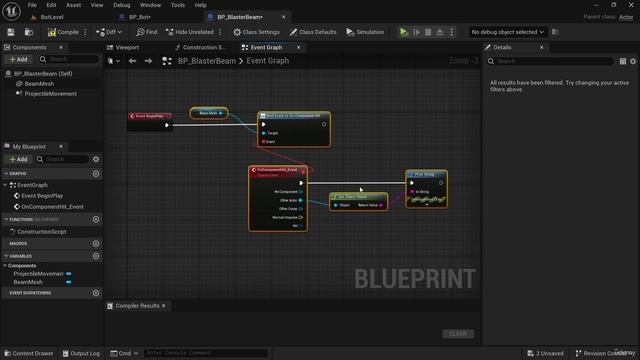Add a new function with plus icon
Viewport: 640px width, 360px height.
click(96, 219)
